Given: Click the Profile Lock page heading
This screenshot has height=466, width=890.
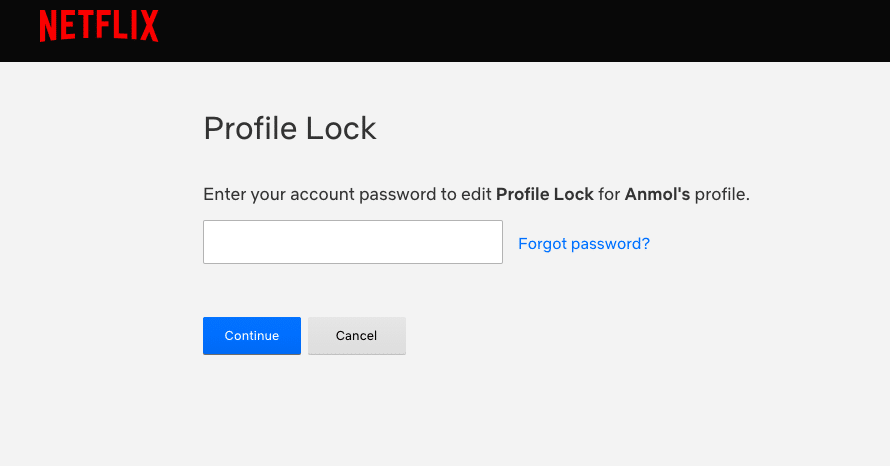Looking at the screenshot, I should click(290, 128).
